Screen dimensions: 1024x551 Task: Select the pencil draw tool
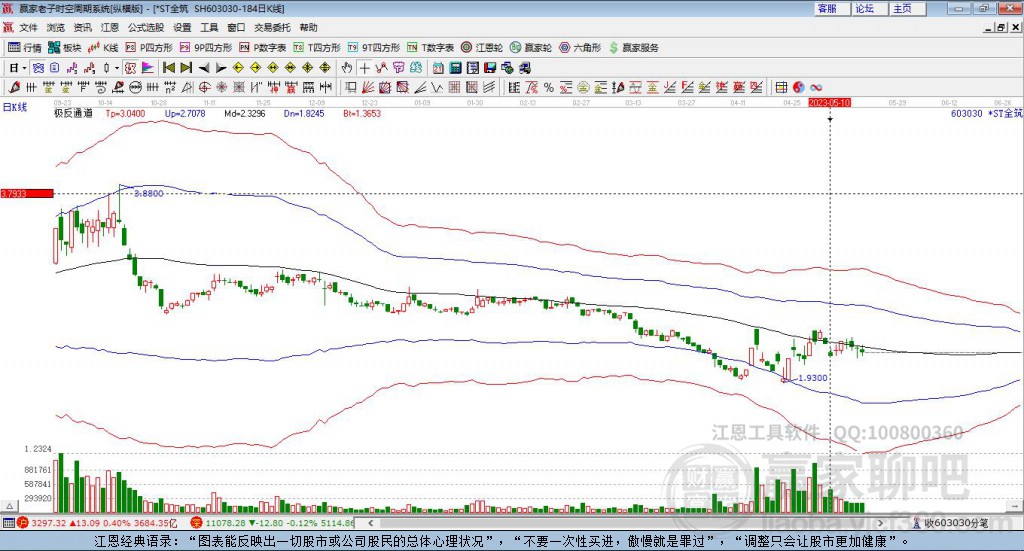14,87
